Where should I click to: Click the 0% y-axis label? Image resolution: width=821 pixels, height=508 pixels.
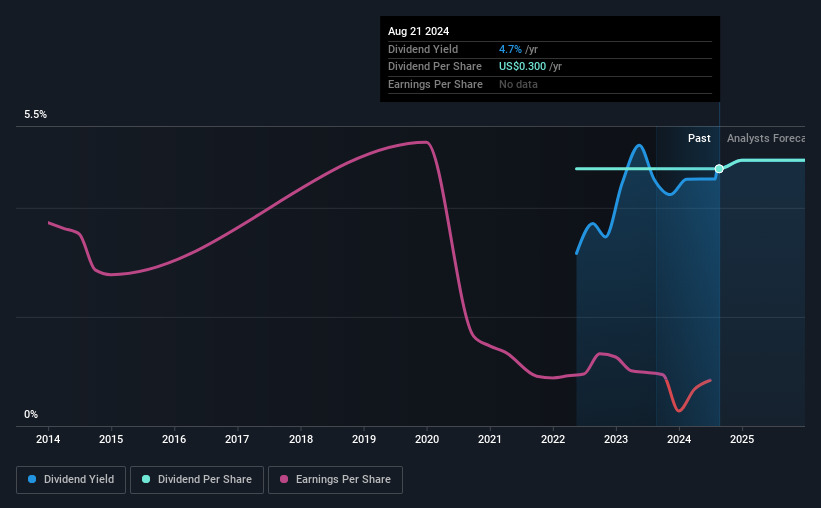[x=31, y=414]
